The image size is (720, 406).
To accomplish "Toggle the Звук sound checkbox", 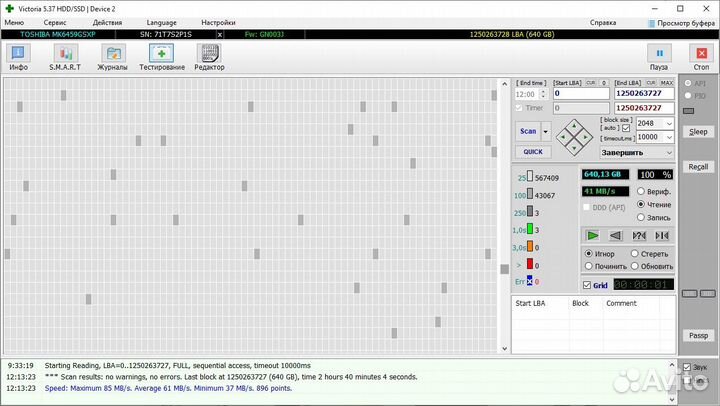I will click(x=686, y=367).
